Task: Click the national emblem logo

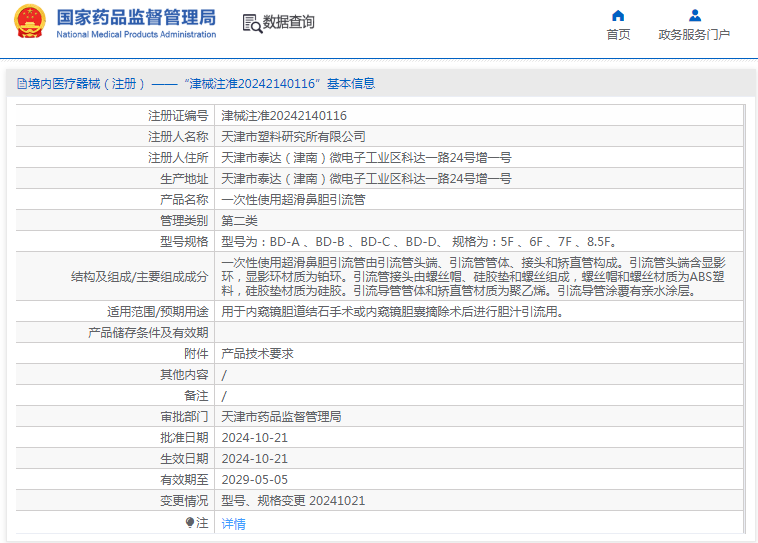Action: [x=29, y=22]
